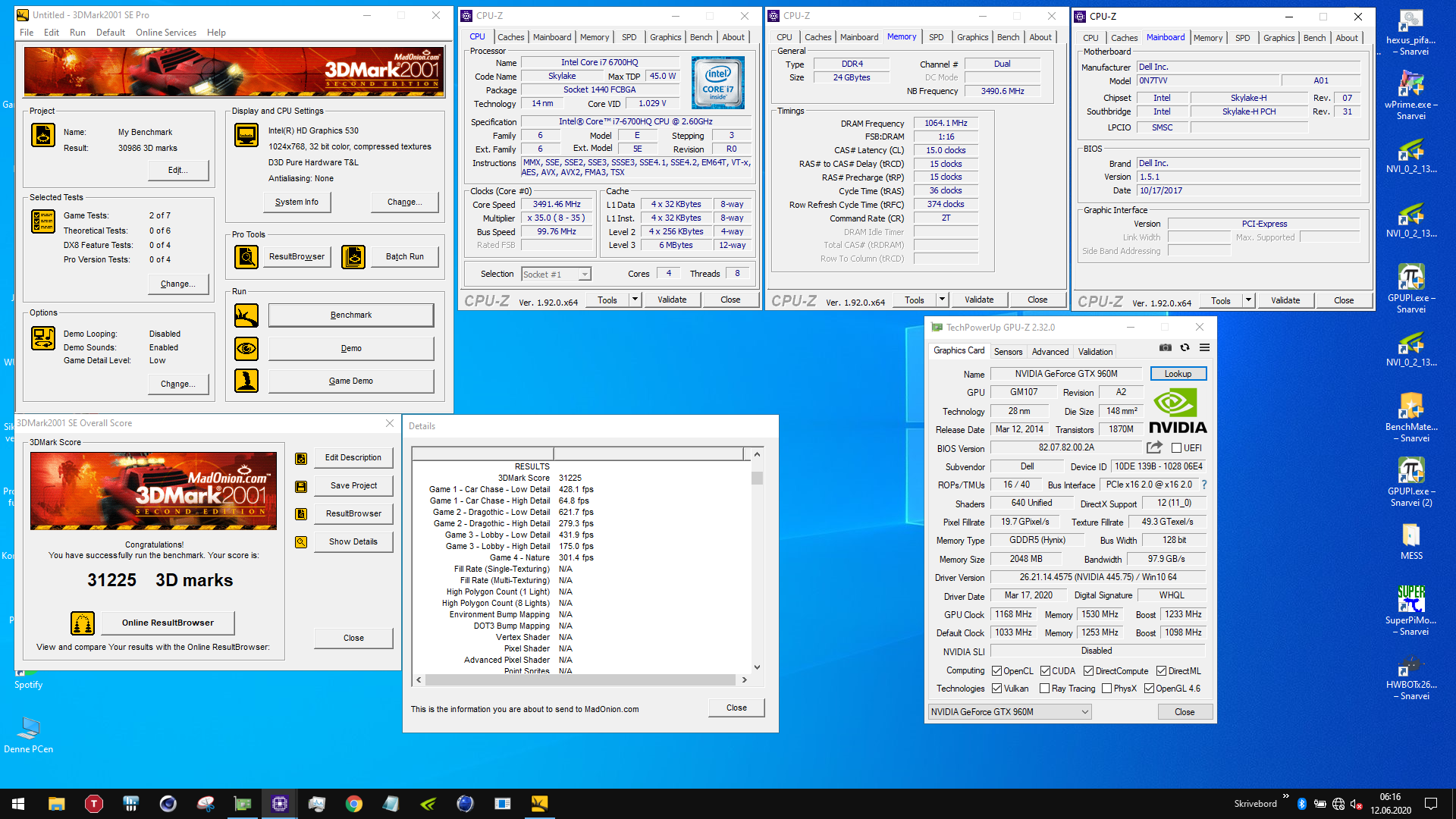Open the NVIDIA GeForce GTX 960M GPU dropdown

1009,712
